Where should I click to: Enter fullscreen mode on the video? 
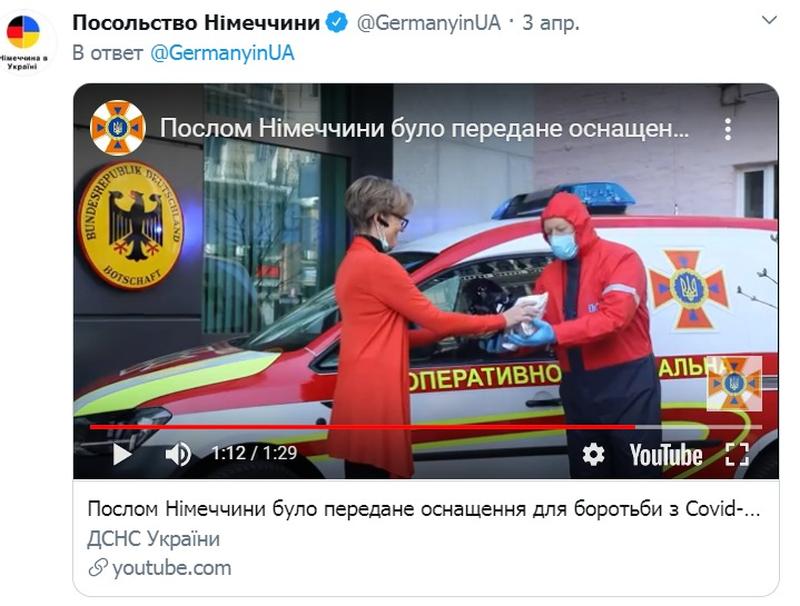point(737,454)
